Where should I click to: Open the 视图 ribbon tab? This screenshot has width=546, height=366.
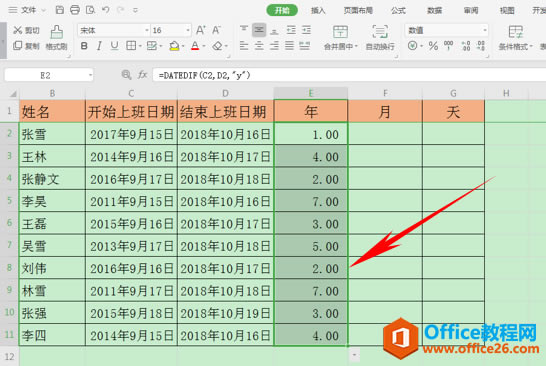[x=507, y=10]
